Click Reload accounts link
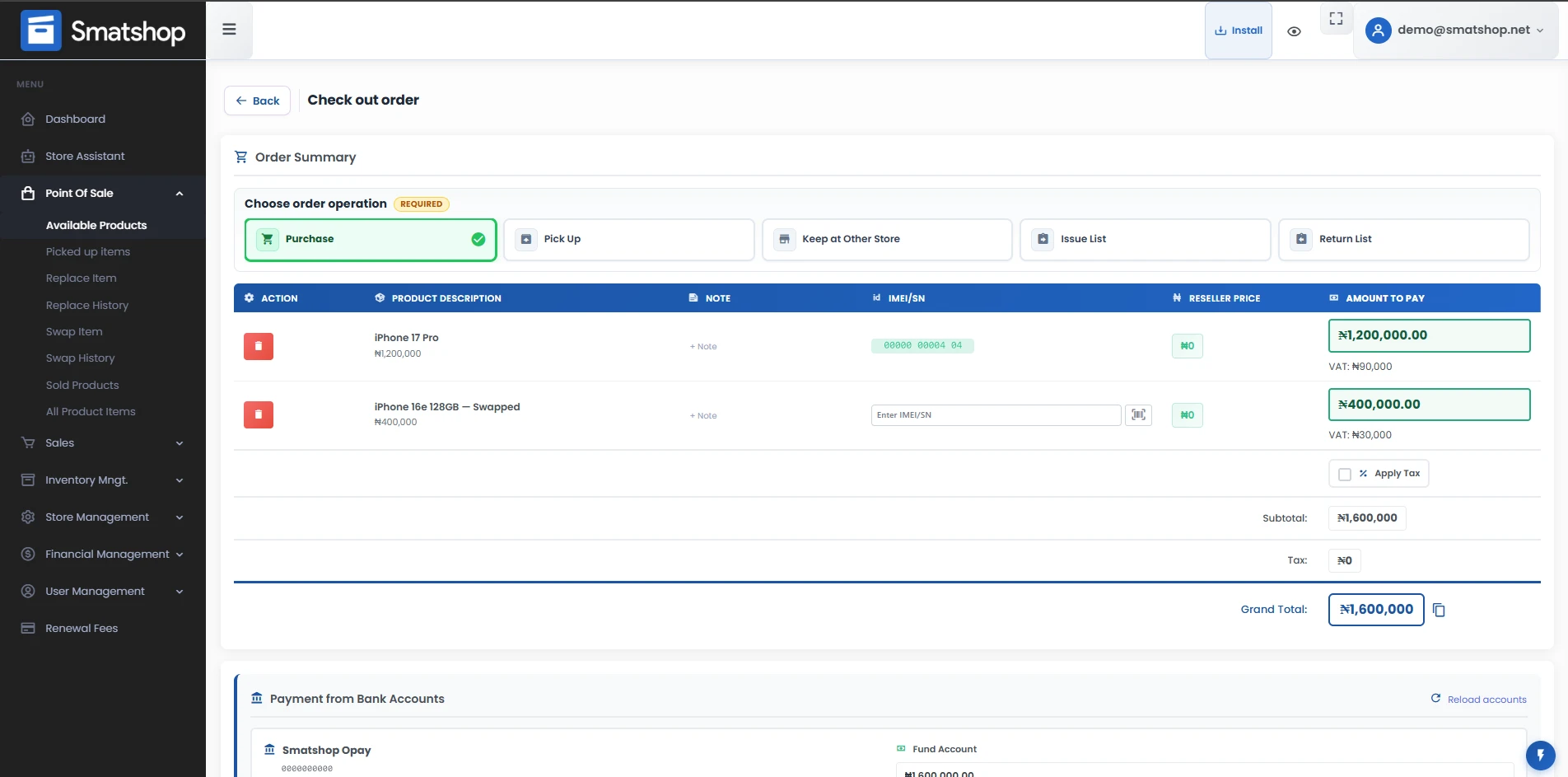This screenshot has height=777, width=1568. click(x=1479, y=699)
